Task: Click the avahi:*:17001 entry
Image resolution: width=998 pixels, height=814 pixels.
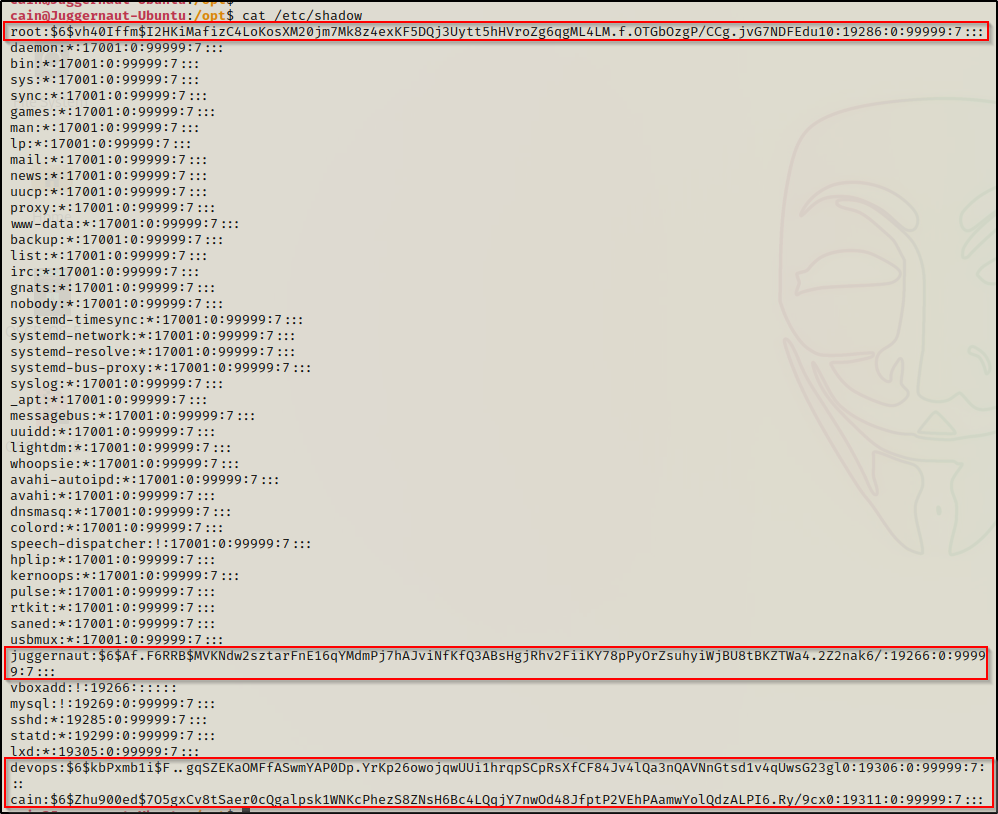Action: coord(113,495)
